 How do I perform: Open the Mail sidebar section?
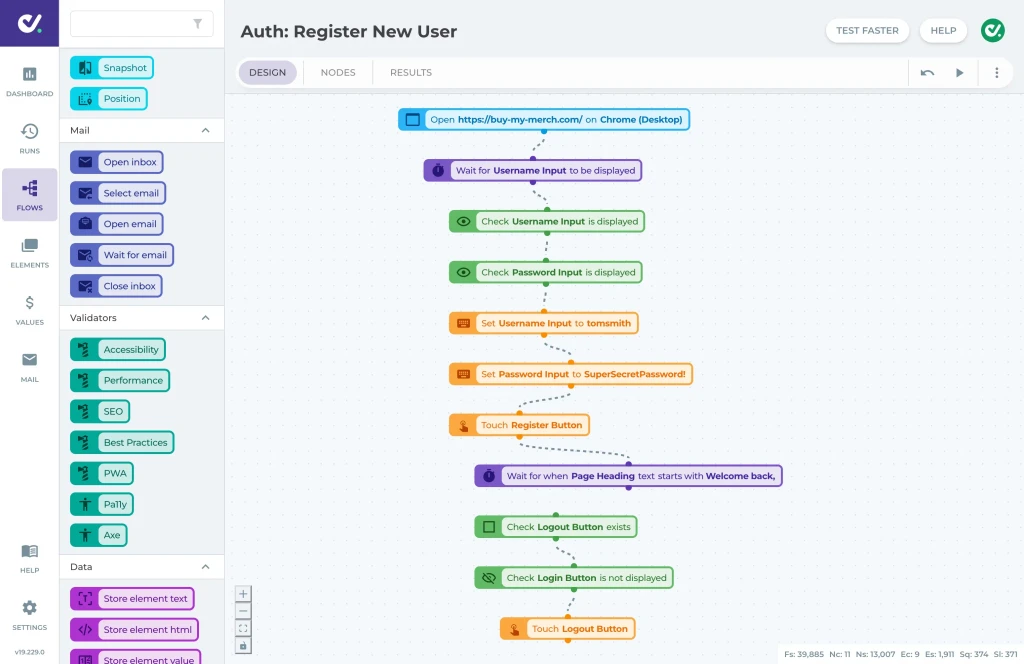click(x=29, y=367)
